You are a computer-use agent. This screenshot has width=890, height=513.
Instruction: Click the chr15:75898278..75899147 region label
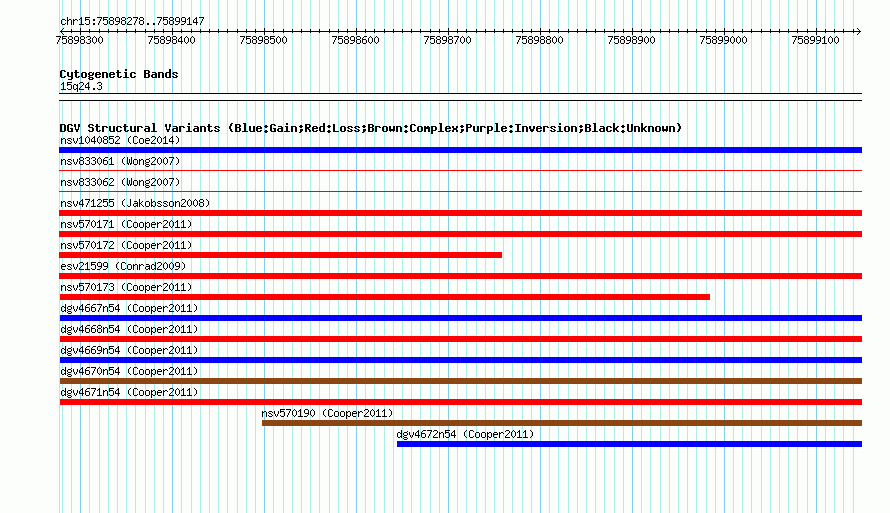click(132, 21)
